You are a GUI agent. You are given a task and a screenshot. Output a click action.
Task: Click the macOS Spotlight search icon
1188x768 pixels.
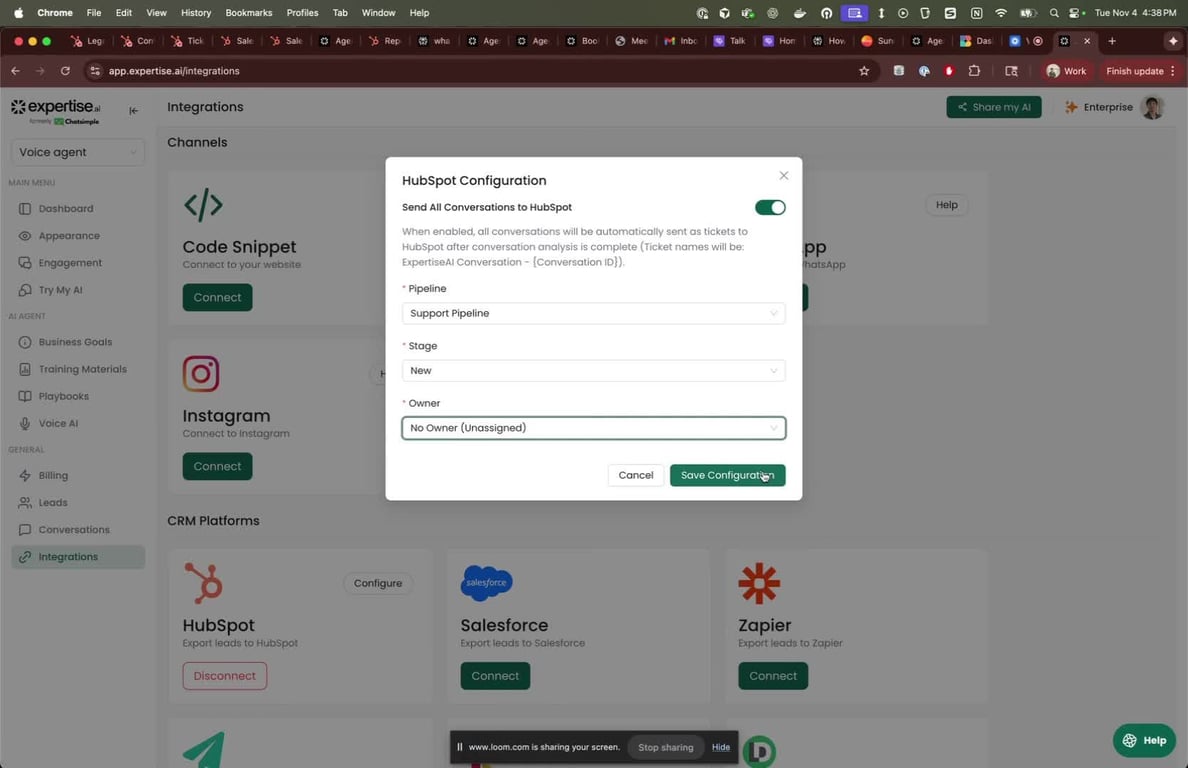click(x=1054, y=13)
